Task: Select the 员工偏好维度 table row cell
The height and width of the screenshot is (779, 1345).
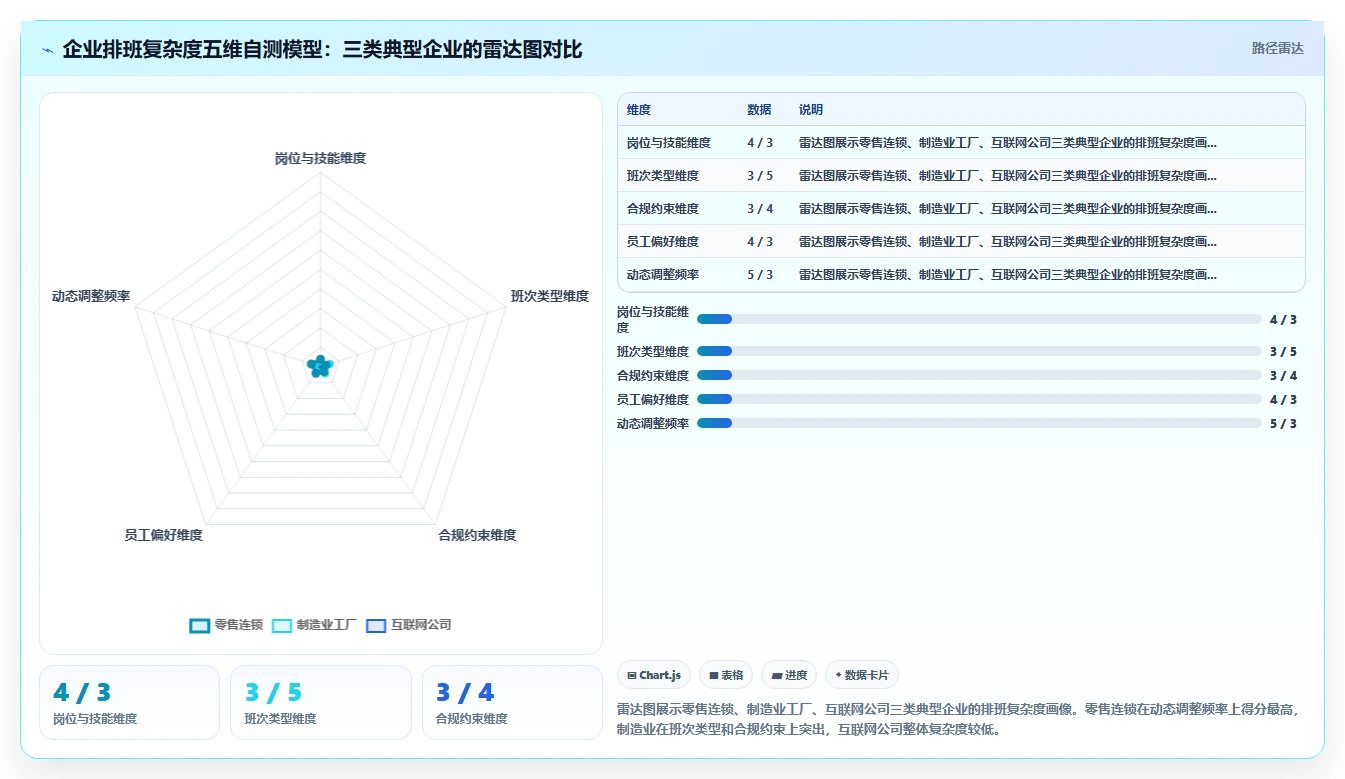Action: point(663,242)
